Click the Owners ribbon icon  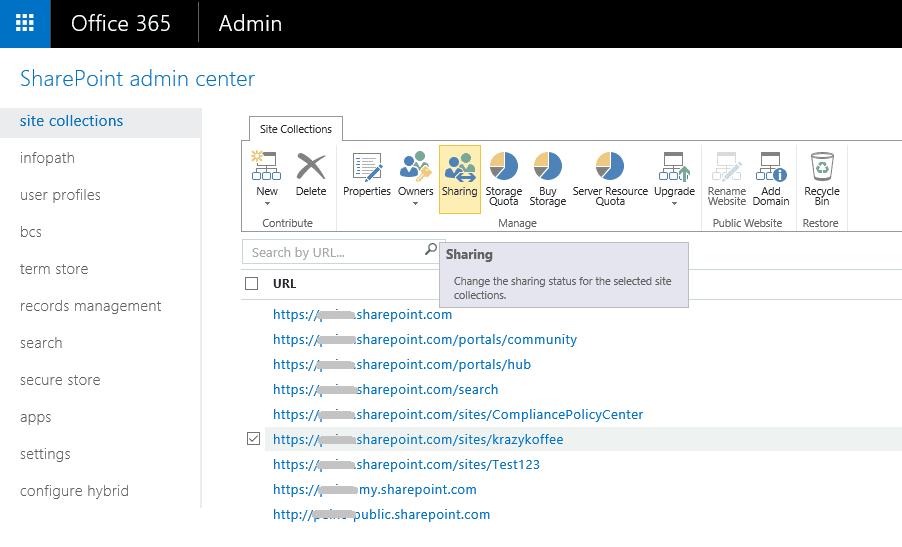pos(415,166)
